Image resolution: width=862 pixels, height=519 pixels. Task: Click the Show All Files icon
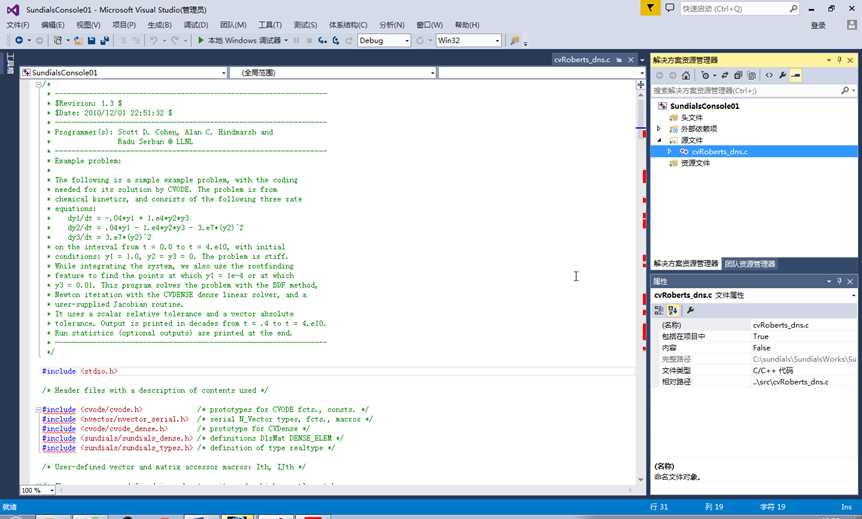[x=752, y=75]
